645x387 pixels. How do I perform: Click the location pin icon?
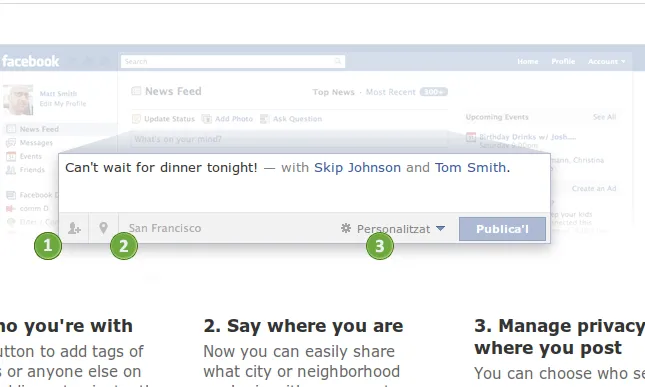[103, 228]
